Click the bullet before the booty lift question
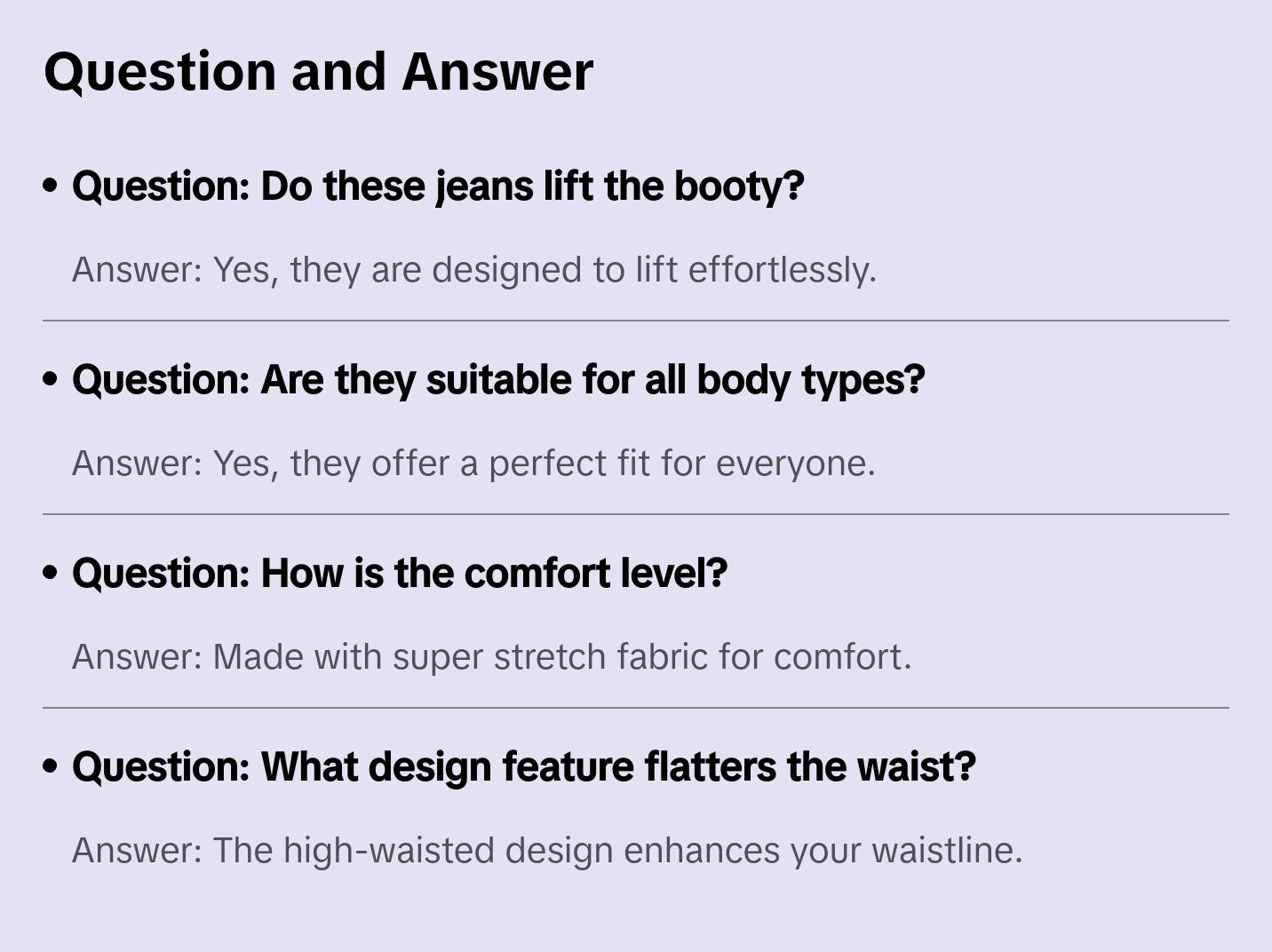The height and width of the screenshot is (952, 1272). [x=51, y=186]
